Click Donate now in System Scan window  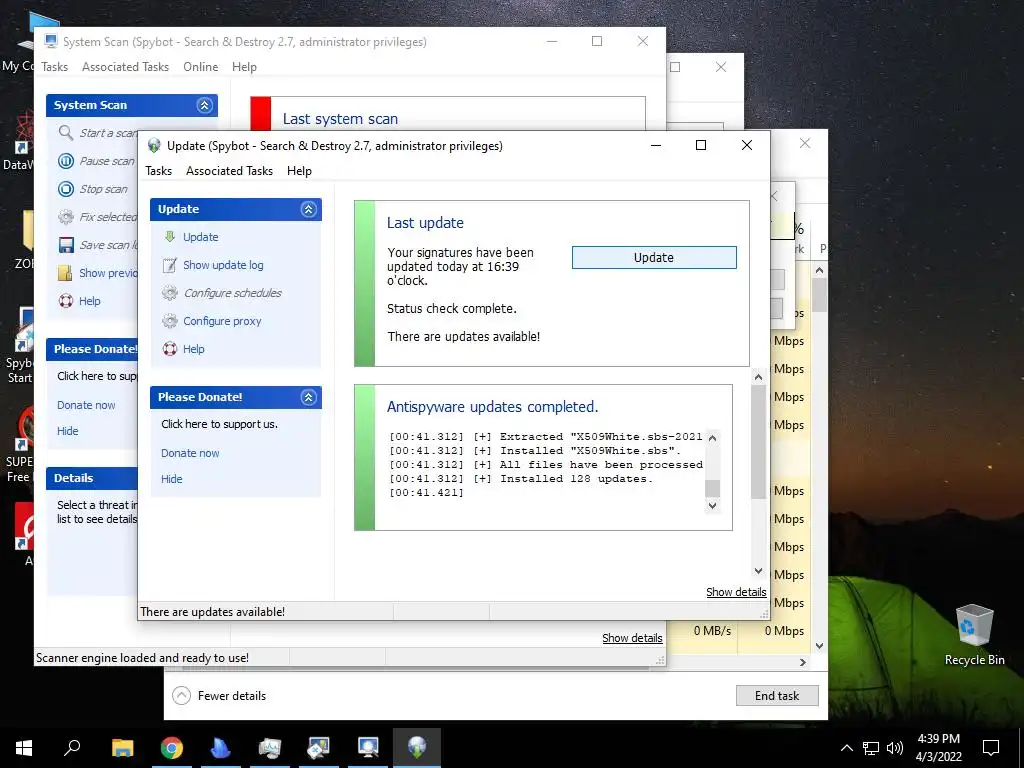[x=86, y=405]
